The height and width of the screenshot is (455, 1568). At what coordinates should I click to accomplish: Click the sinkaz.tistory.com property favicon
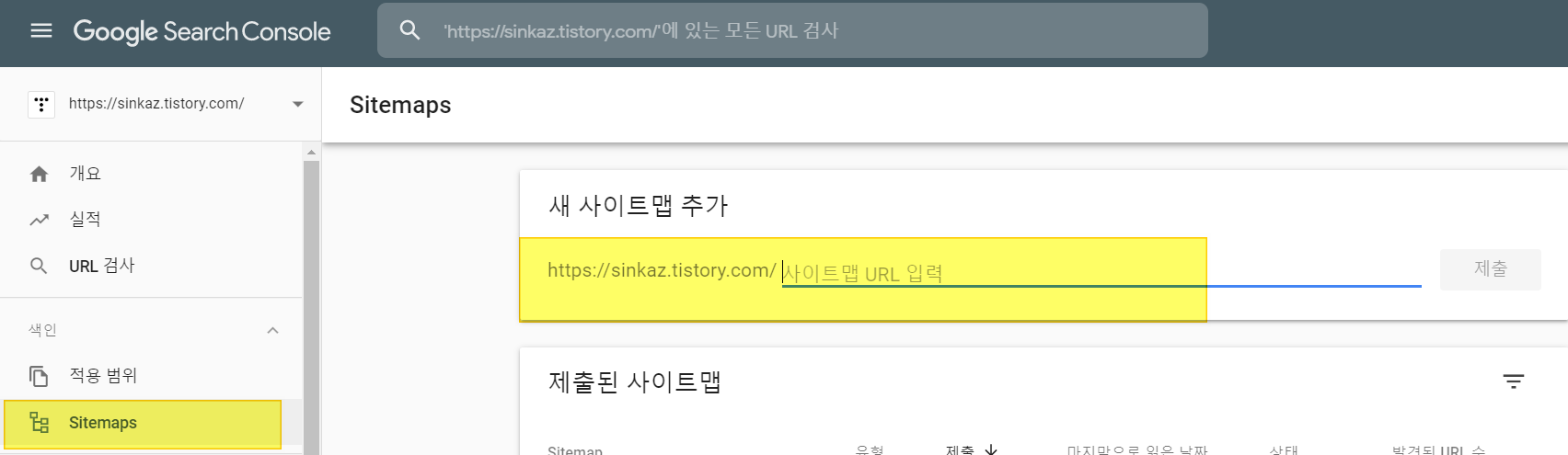41,104
